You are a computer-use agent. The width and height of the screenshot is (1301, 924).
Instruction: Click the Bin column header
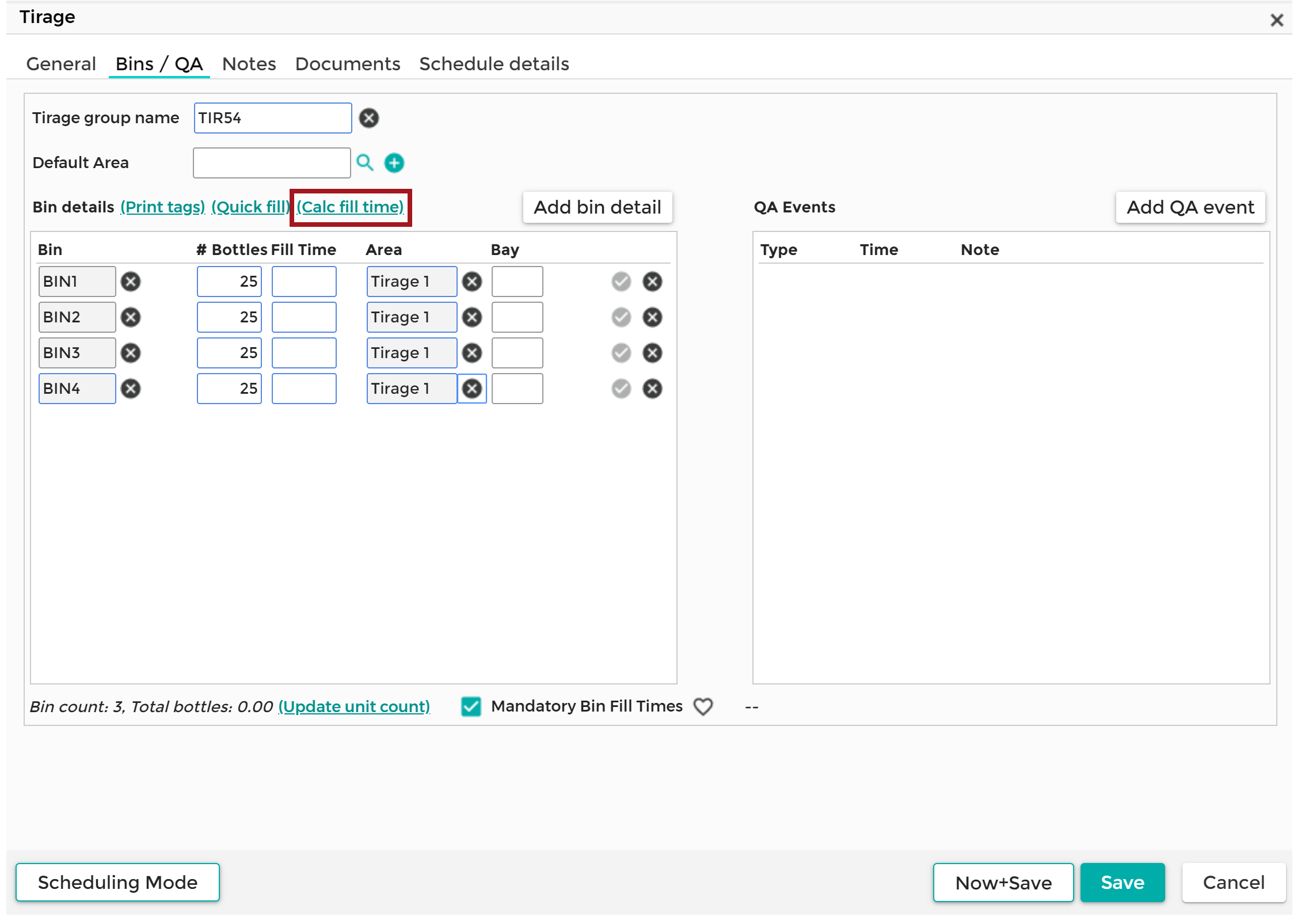[50, 250]
